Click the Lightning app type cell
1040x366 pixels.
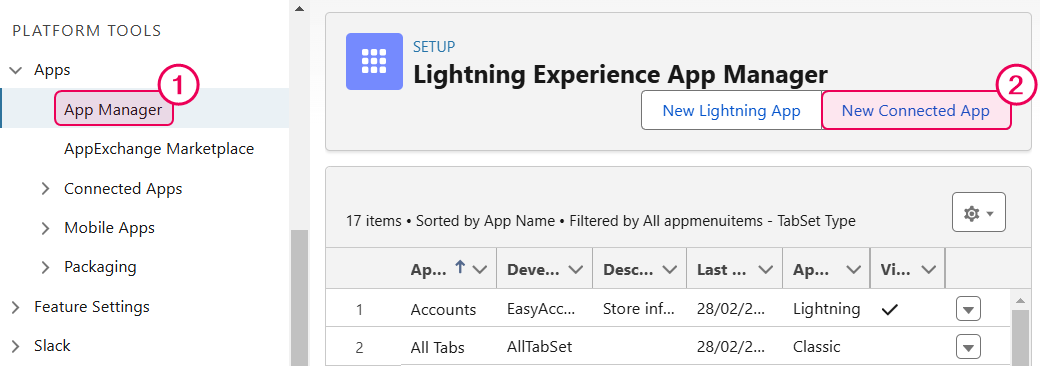click(x=826, y=309)
